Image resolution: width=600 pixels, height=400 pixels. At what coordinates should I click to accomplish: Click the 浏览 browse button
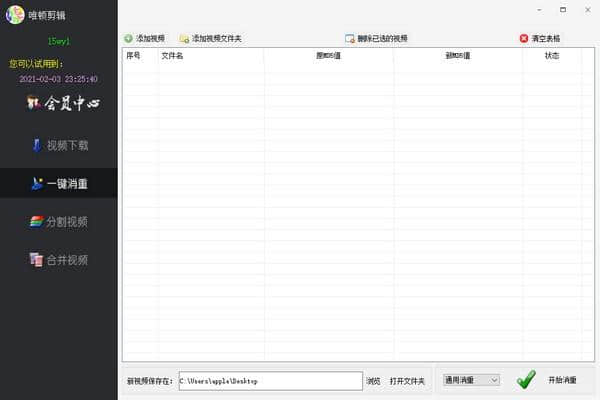[373, 381]
